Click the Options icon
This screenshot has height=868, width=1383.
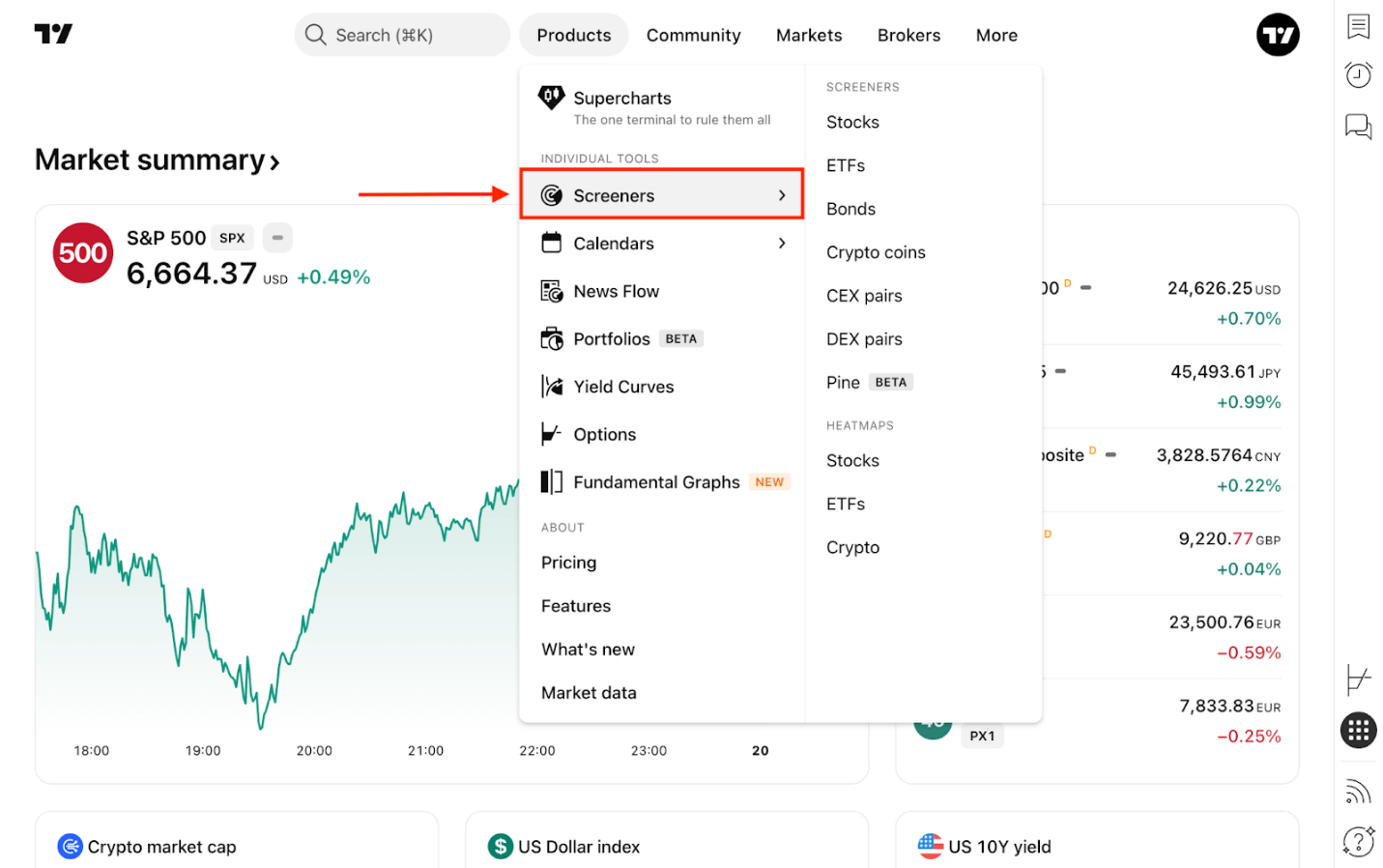click(x=551, y=434)
